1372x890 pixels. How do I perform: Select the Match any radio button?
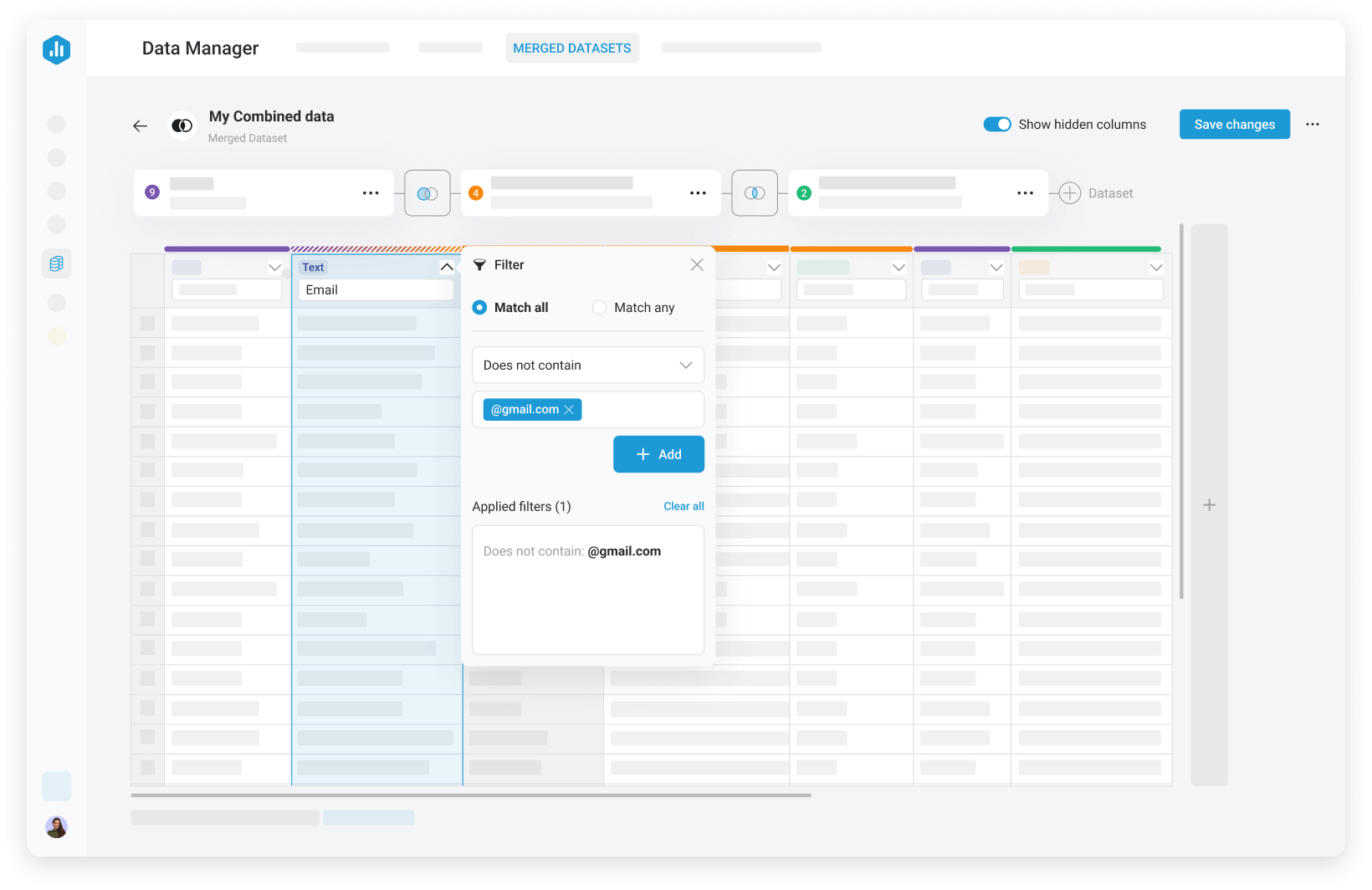(599, 307)
